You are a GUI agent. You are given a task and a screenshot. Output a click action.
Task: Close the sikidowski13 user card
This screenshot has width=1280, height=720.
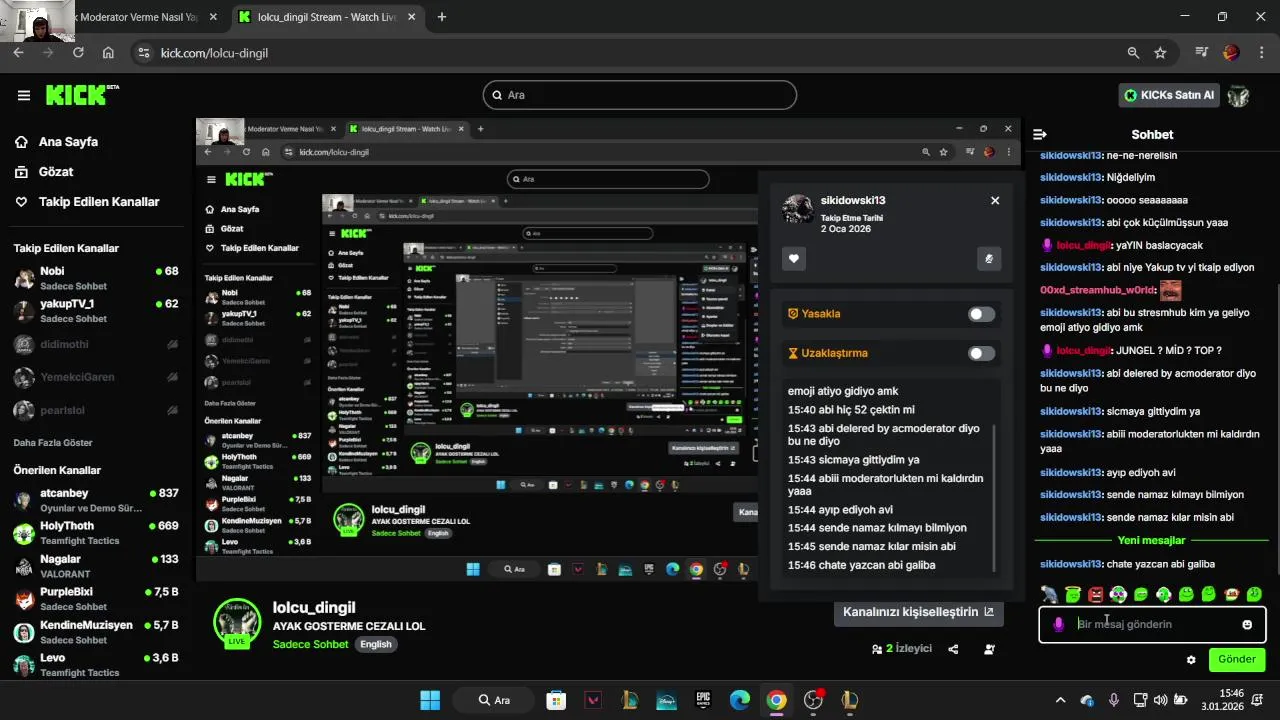click(x=995, y=200)
